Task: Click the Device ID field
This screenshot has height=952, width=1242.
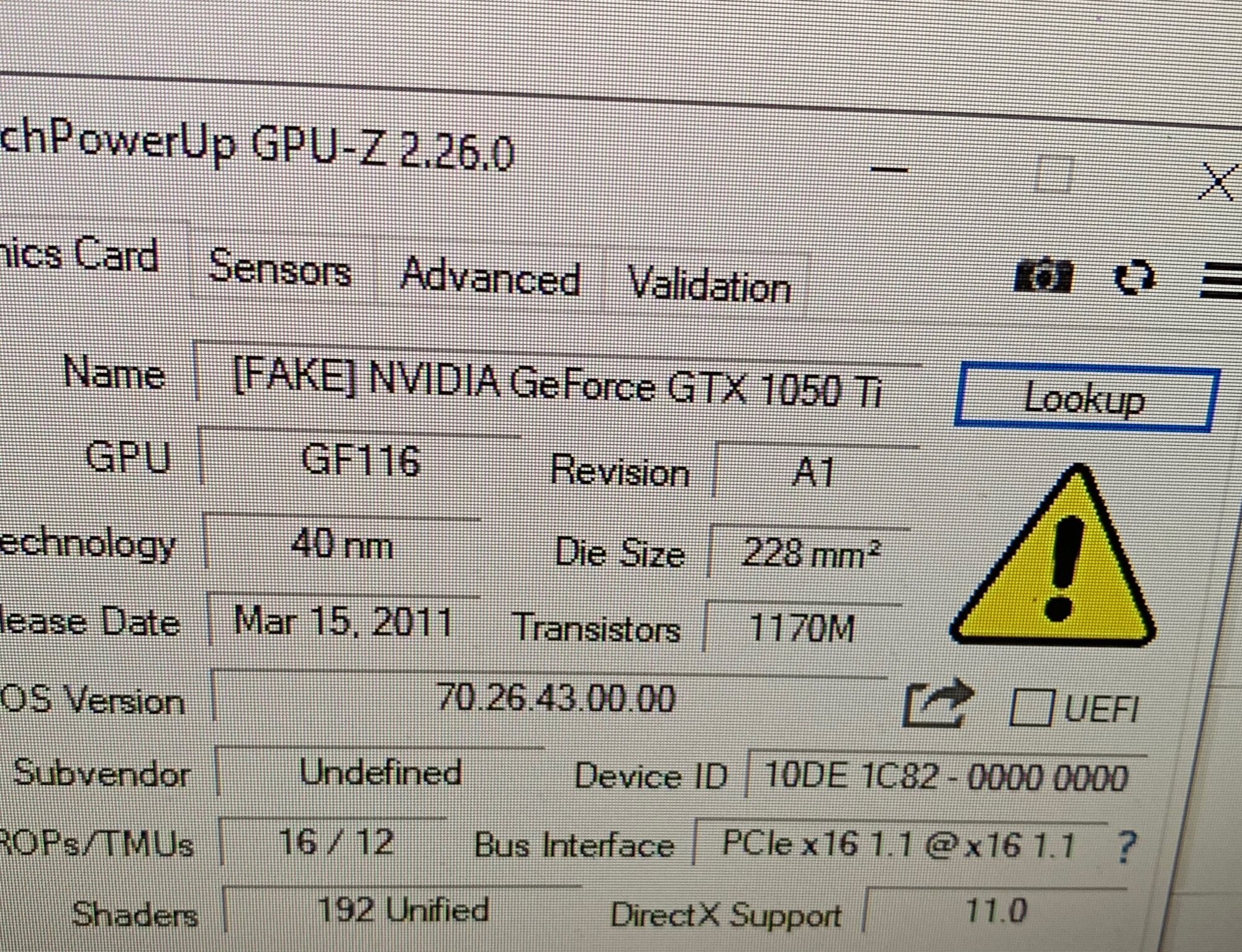Action: [x=945, y=776]
